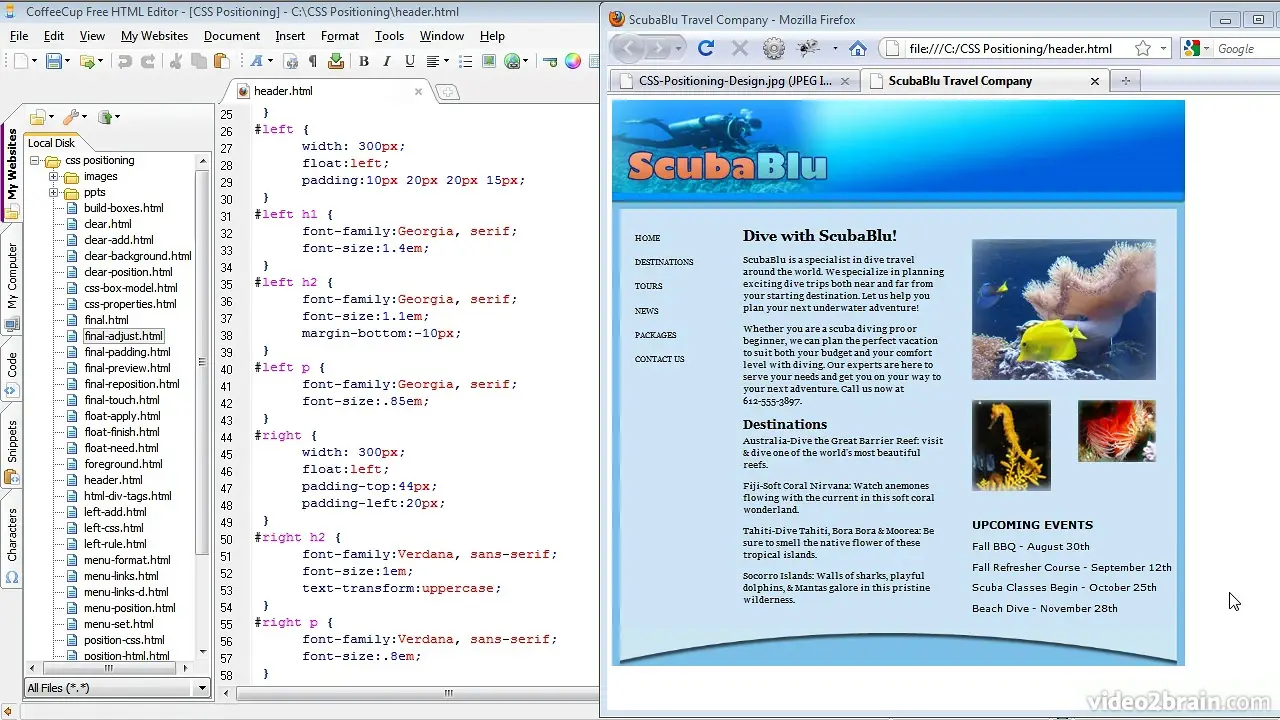The height and width of the screenshot is (720, 1280).
Task: Click the Italic I icon
Action: 386,61
